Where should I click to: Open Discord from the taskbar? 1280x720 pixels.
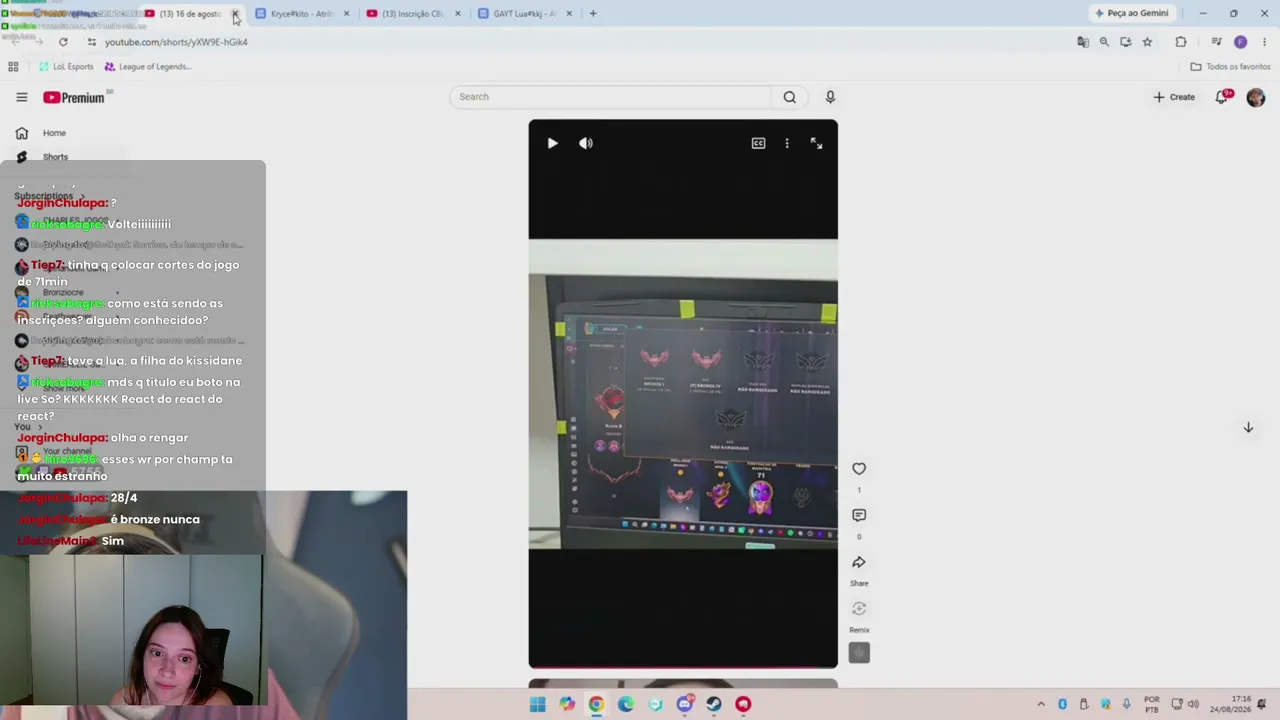click(685, 704)
